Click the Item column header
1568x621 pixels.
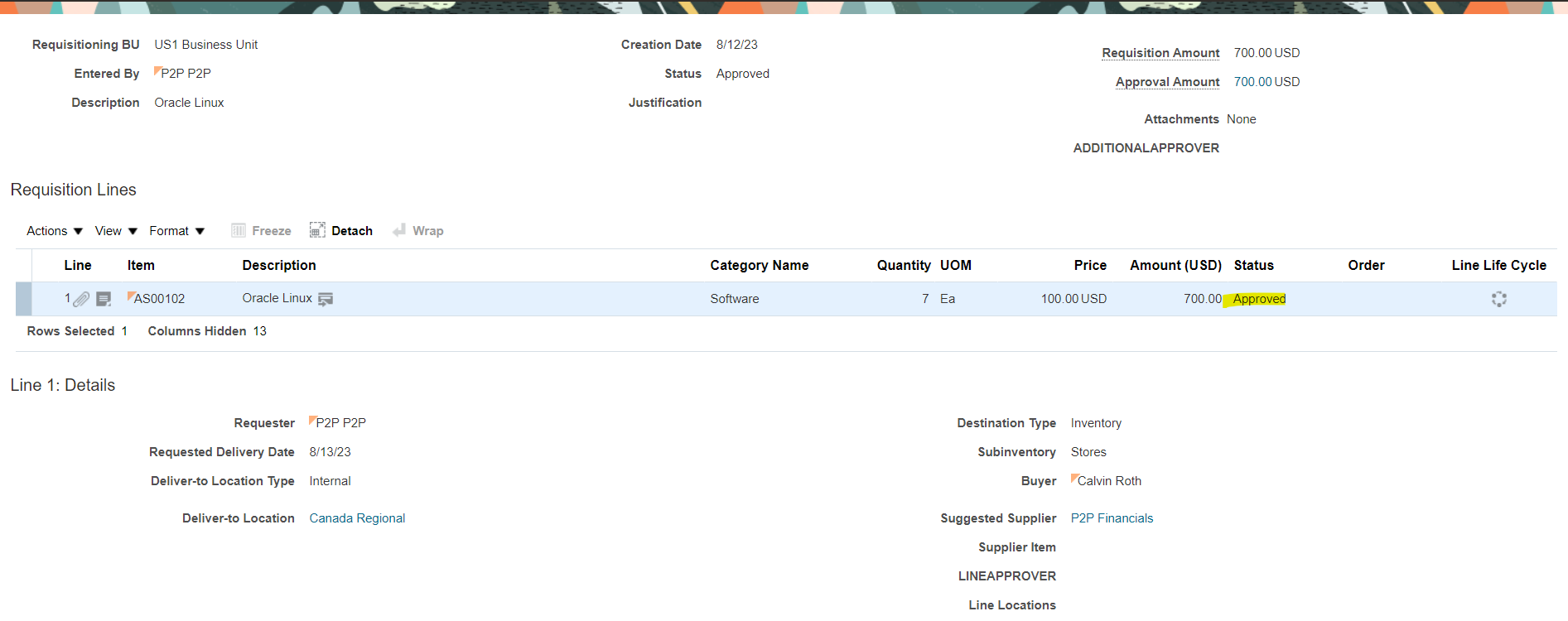141,266
